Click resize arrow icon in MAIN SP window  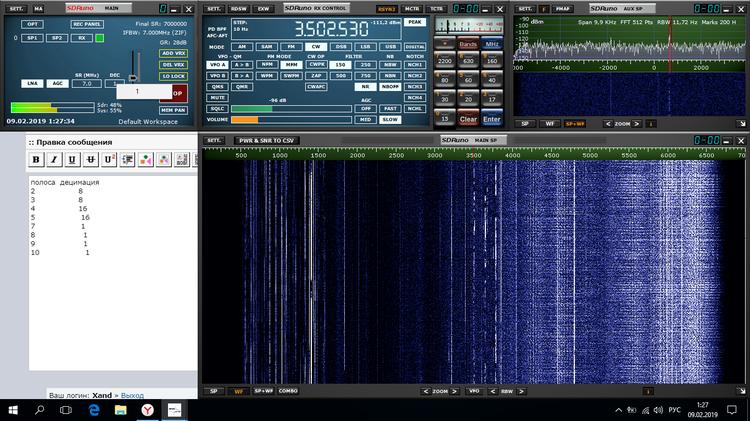[x=741, y=391]
